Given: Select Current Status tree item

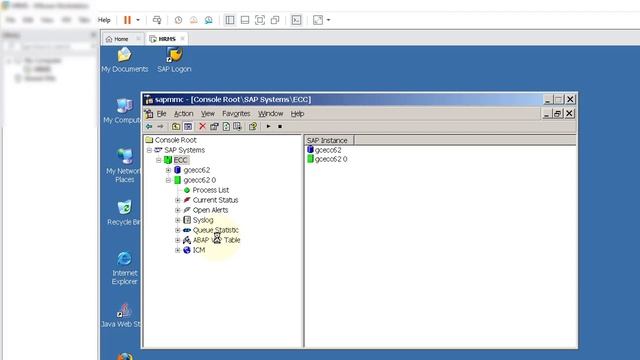Looking at the screenshot, I should 215,200.
